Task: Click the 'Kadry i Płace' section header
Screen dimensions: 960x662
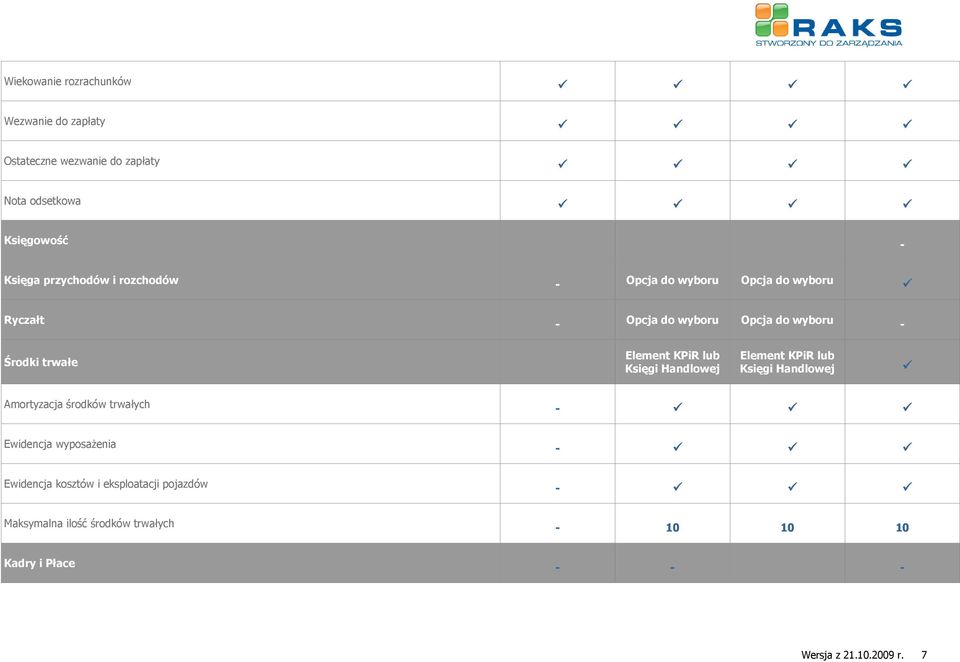Action: (39, 563)
